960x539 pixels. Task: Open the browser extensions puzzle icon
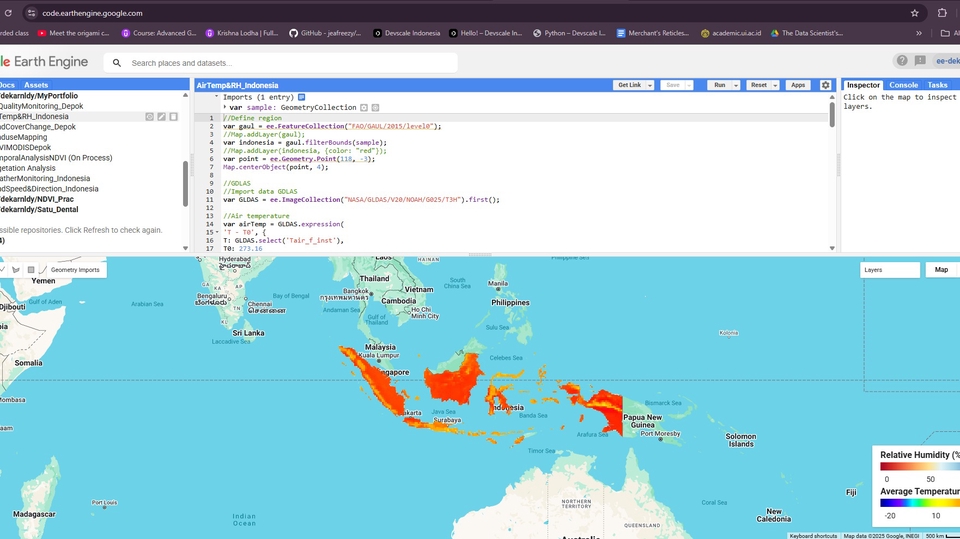[x=942, y=13]
